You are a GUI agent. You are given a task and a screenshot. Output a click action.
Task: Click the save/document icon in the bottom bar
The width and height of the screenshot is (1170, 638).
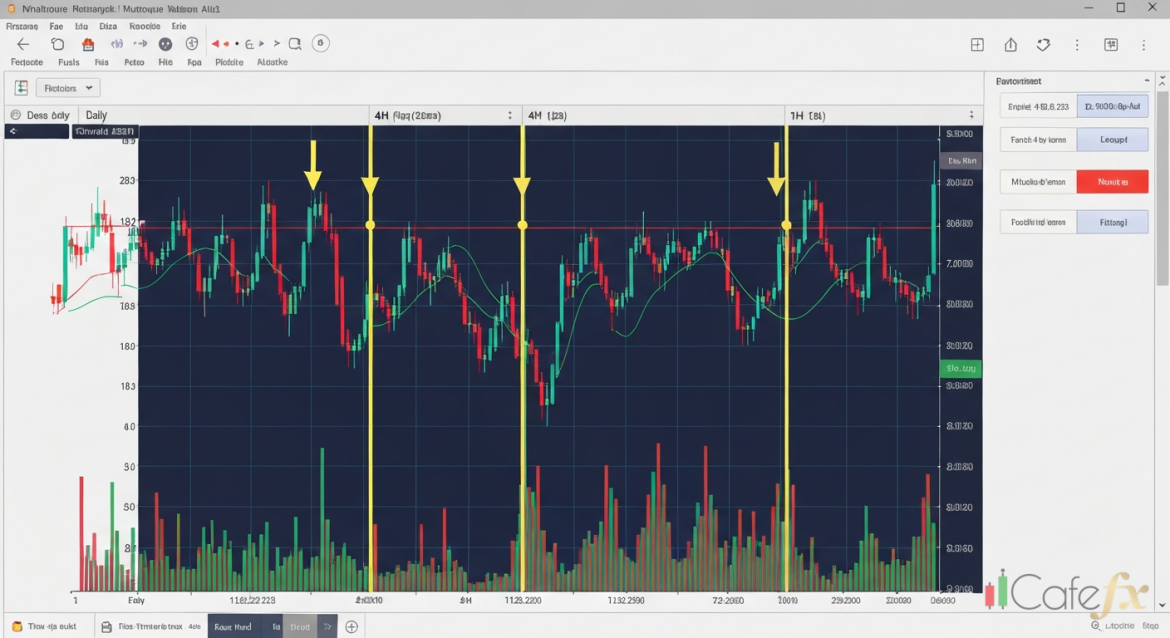[x=108, y=627]
